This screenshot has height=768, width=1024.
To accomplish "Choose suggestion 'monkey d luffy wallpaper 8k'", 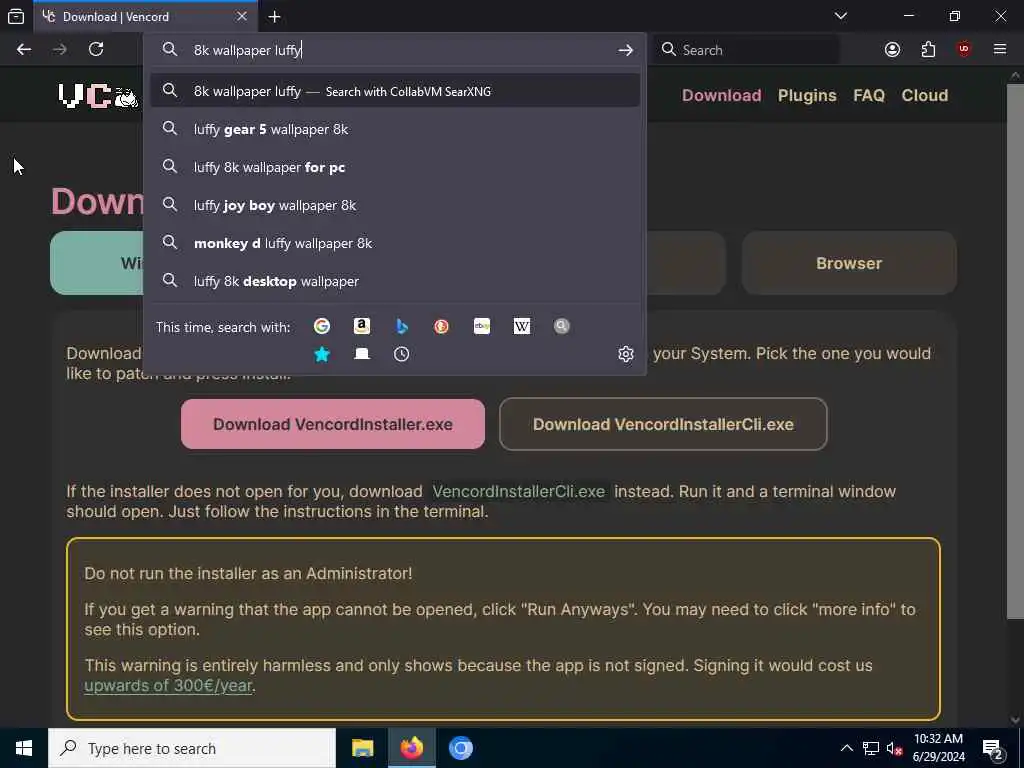I will tap(394, 243).
